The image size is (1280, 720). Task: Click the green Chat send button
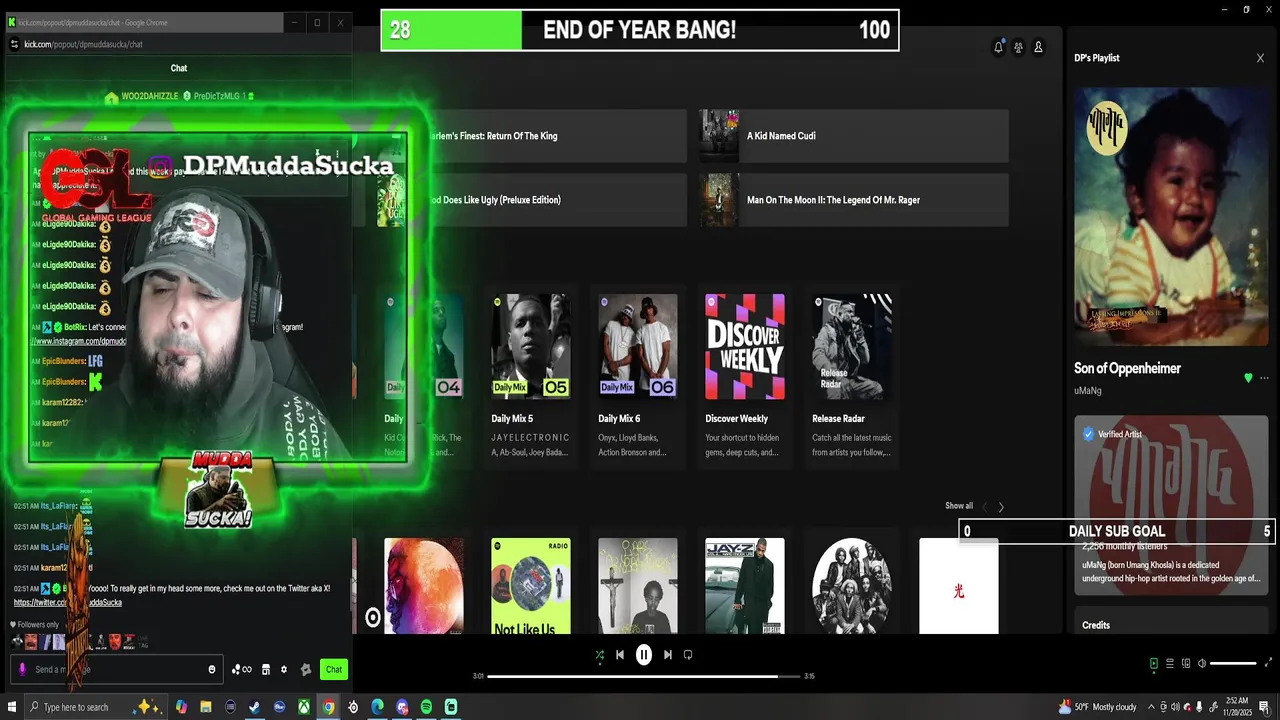point(334,669)
